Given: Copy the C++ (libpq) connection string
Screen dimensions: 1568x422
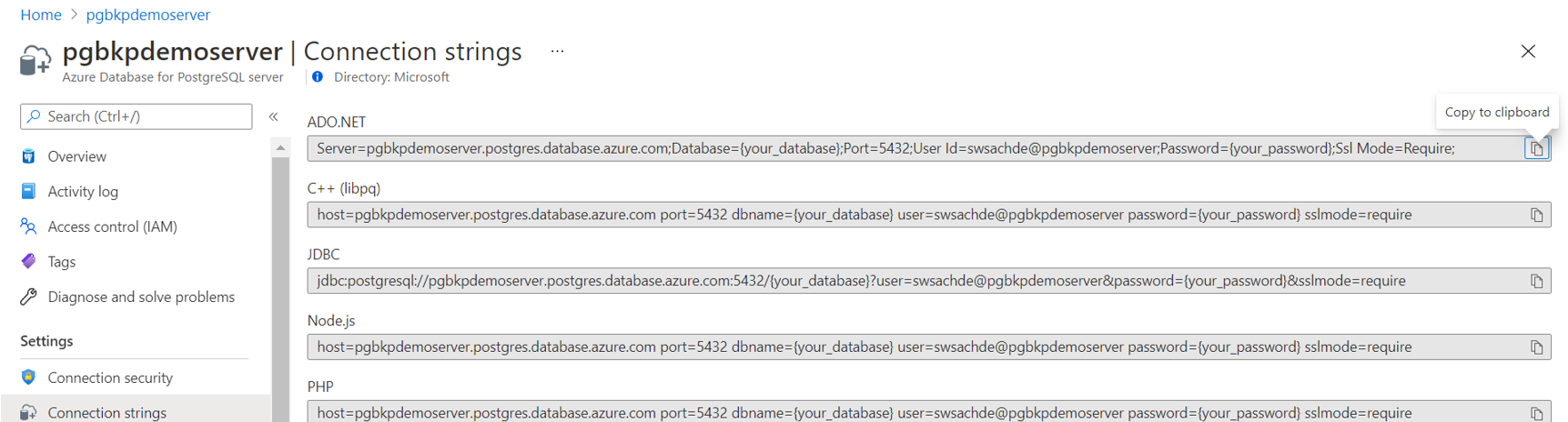Looking at the screenshot, I should pos(1536,216).
